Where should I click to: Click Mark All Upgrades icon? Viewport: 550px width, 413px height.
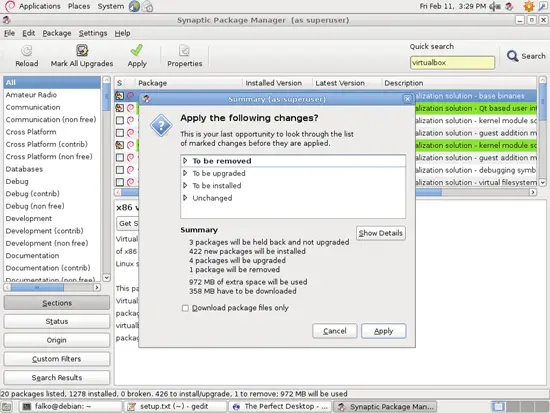pyautogui.click(x=82, y=51)
